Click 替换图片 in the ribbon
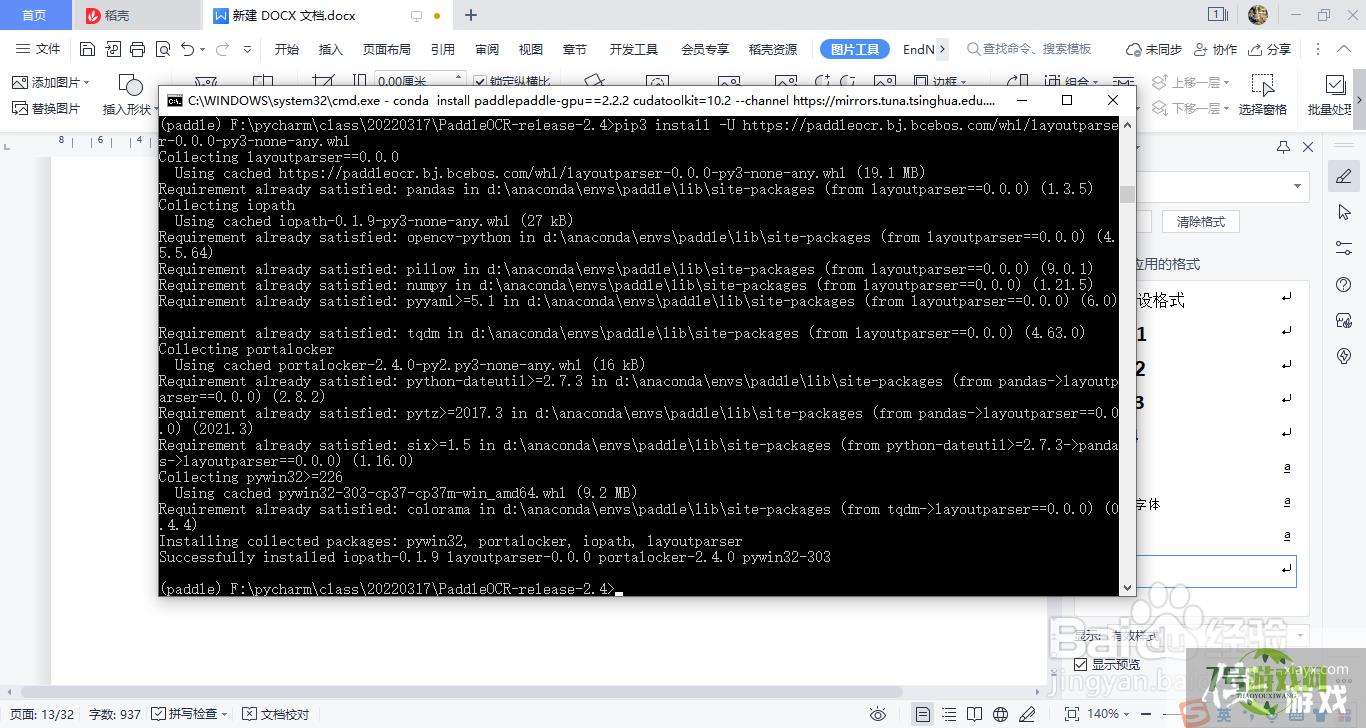The height and width of the screenshot is (728, 1366). 46,108
